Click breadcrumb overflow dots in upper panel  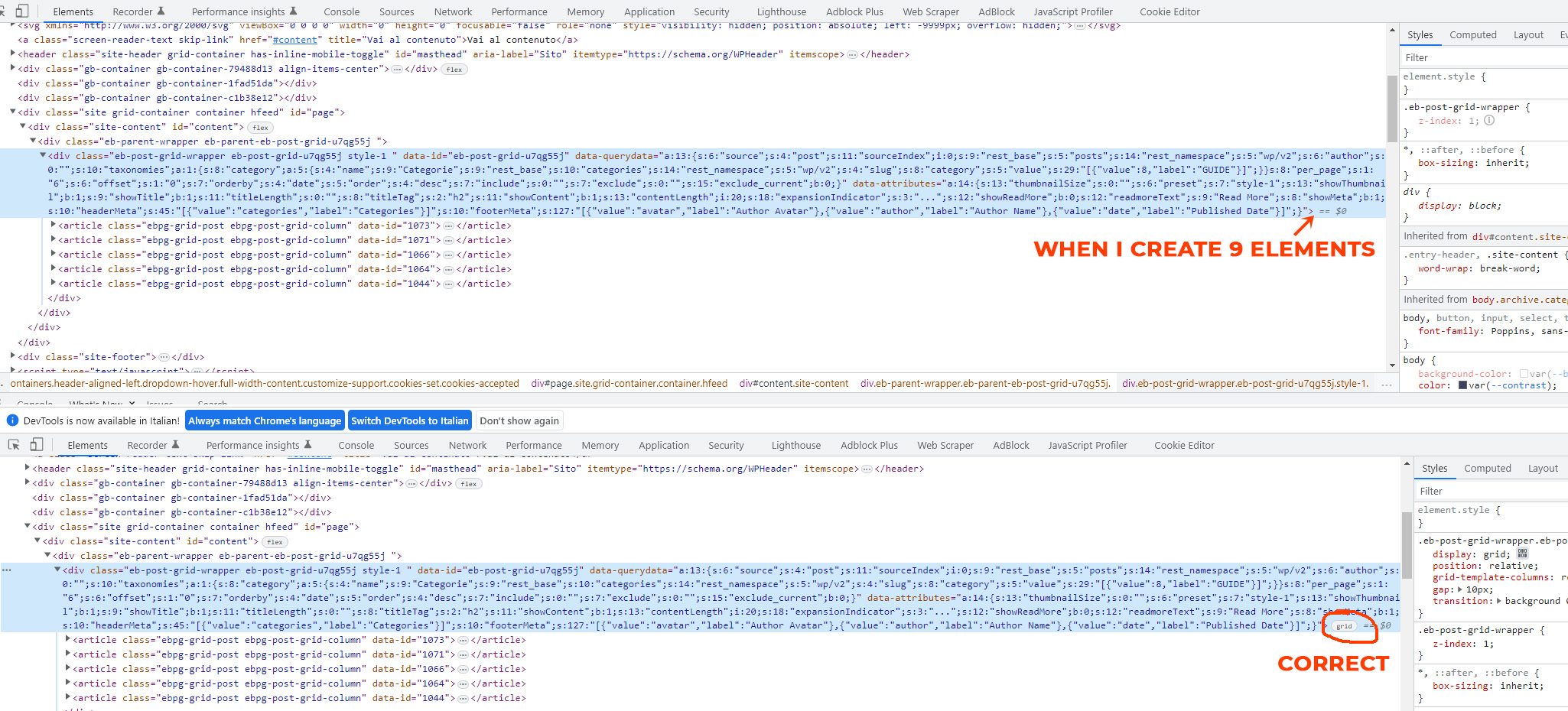click(1386, 384)
